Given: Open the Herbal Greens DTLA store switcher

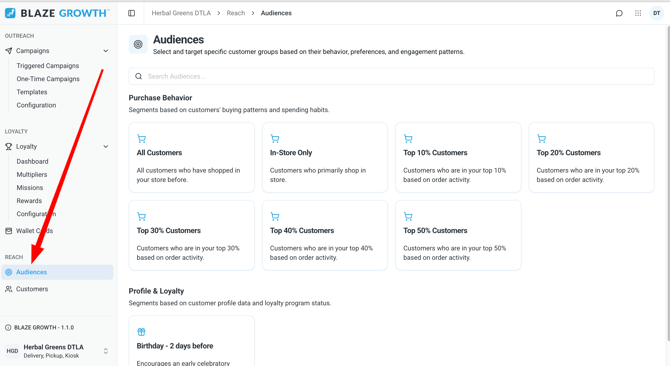Looking at the screenshot, I should 57,351.
